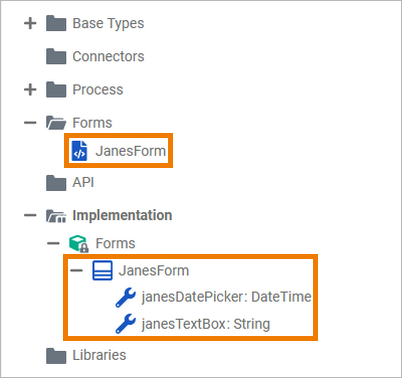402x378 pixels.
Task: Expand the Process folder node
Action: click(30, 90)
